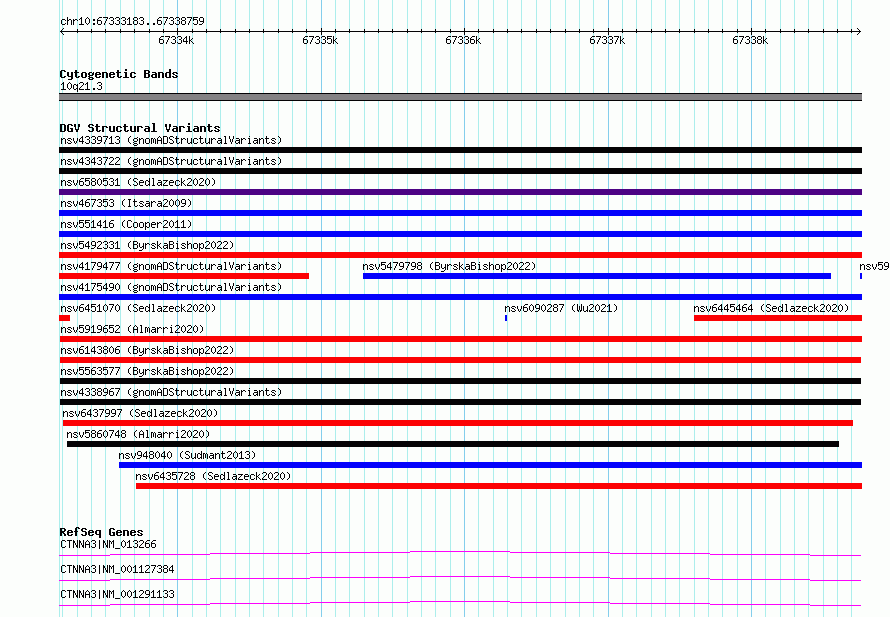Click the red bar under nsv5492331

(x=460, y=255)
